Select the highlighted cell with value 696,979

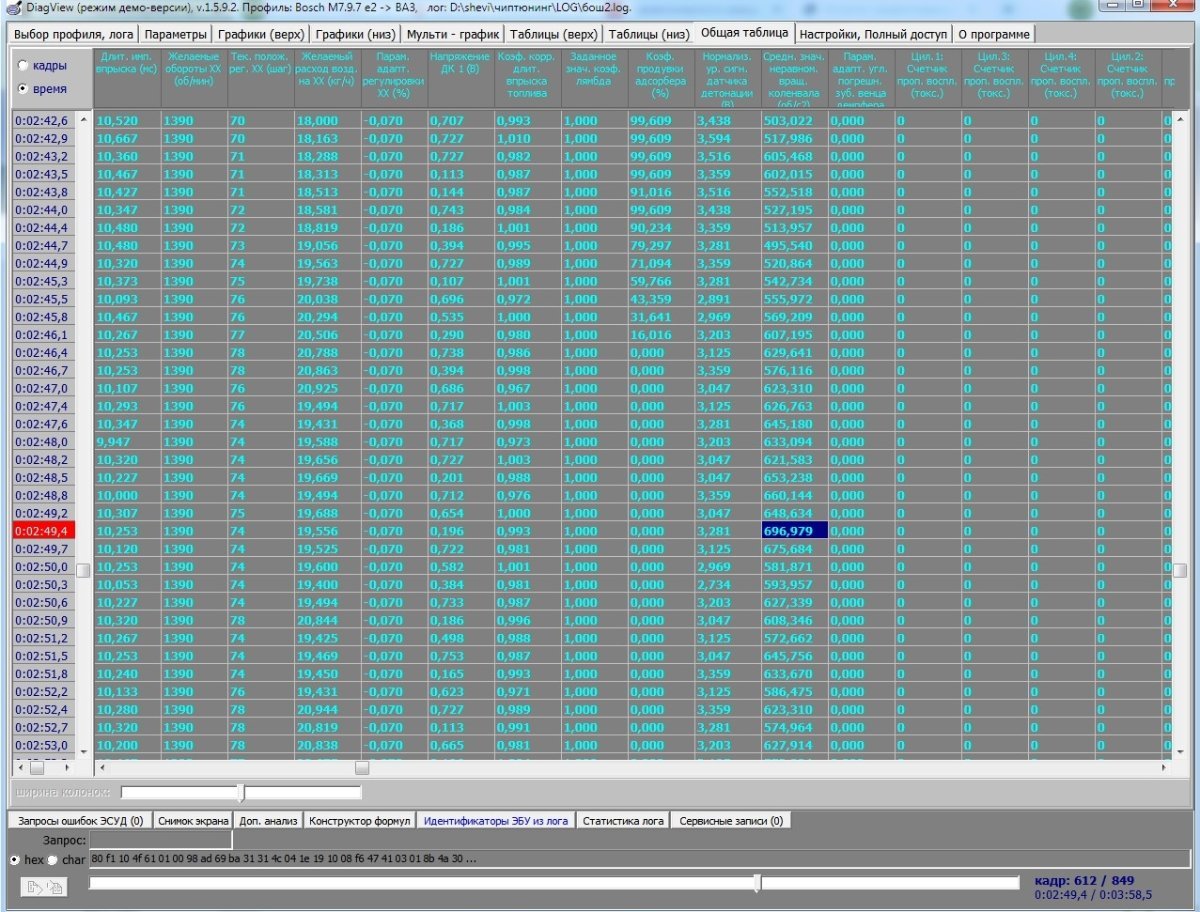(x=794, y=531)
